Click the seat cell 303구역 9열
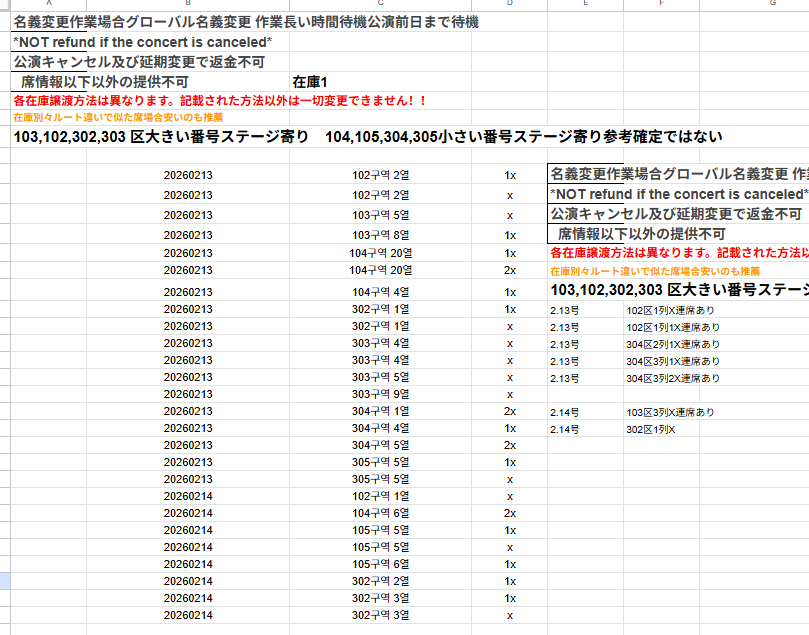Screen dimensions: 809x635 [381, 394]
